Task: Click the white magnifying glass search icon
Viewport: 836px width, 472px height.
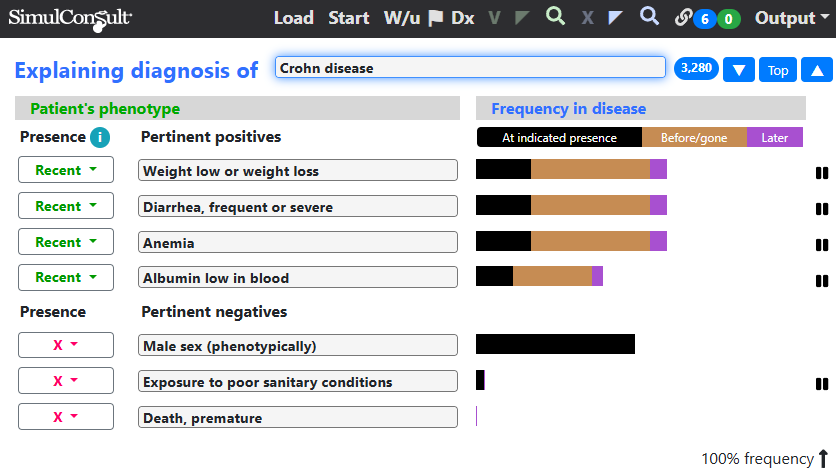Action: [649, 17]
